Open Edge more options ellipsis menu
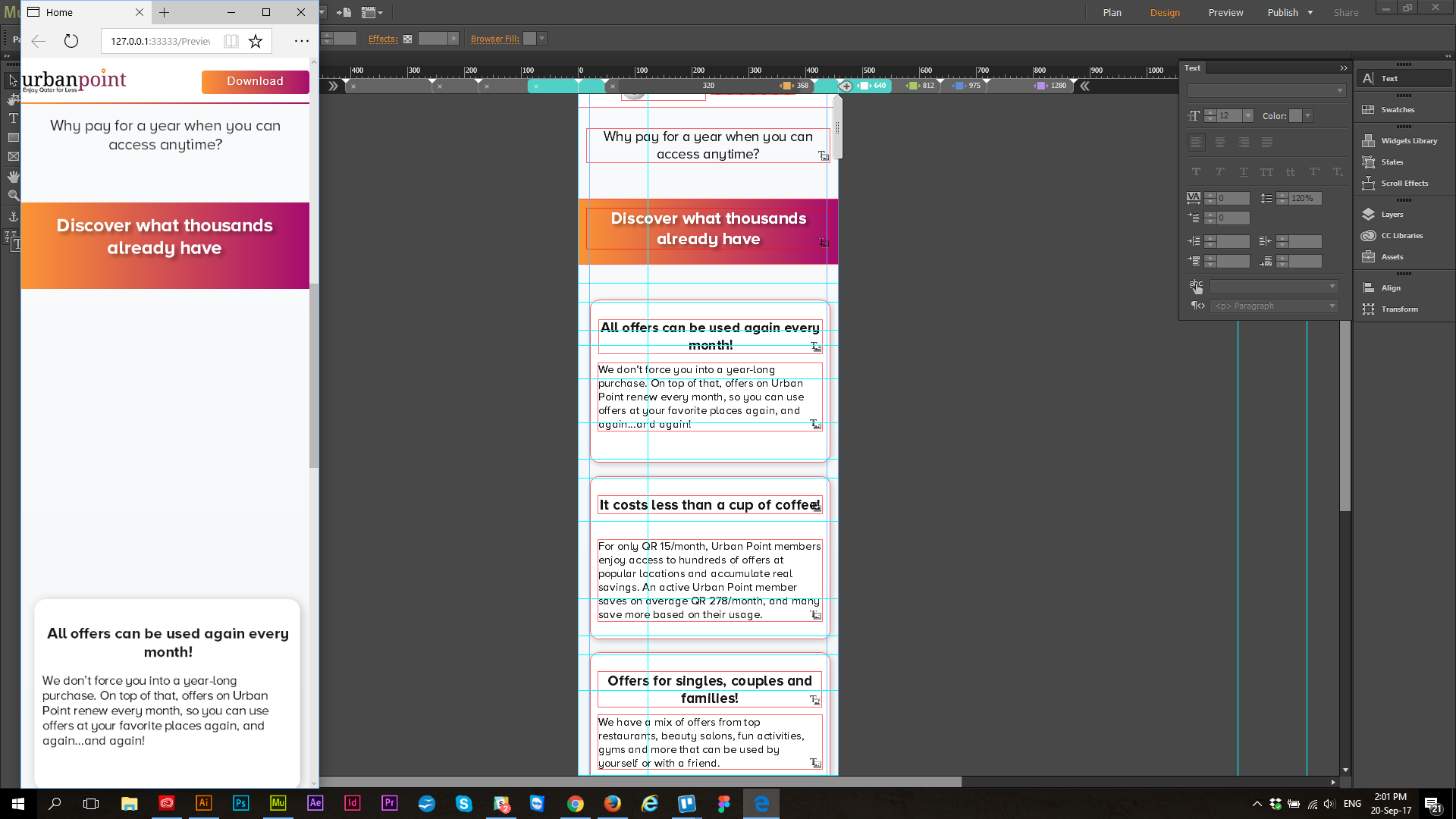The image size is (1456, 819). tap(302, 41)
